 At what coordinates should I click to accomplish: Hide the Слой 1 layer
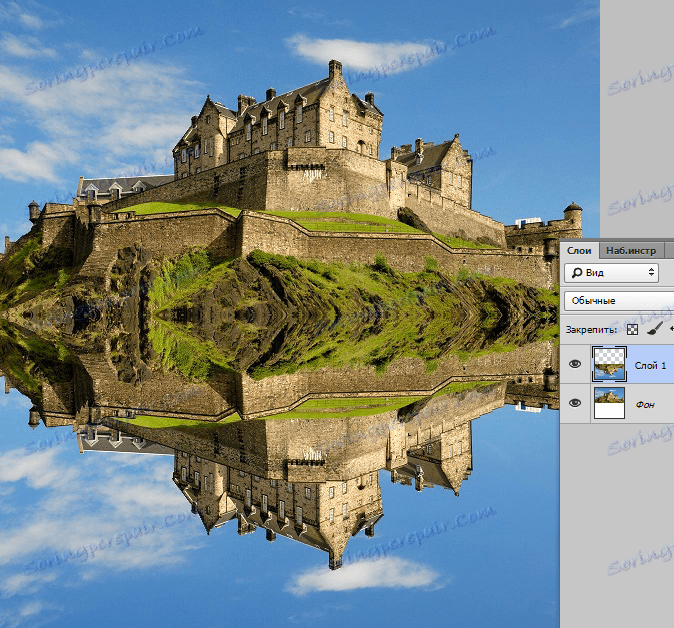[575, 364]
